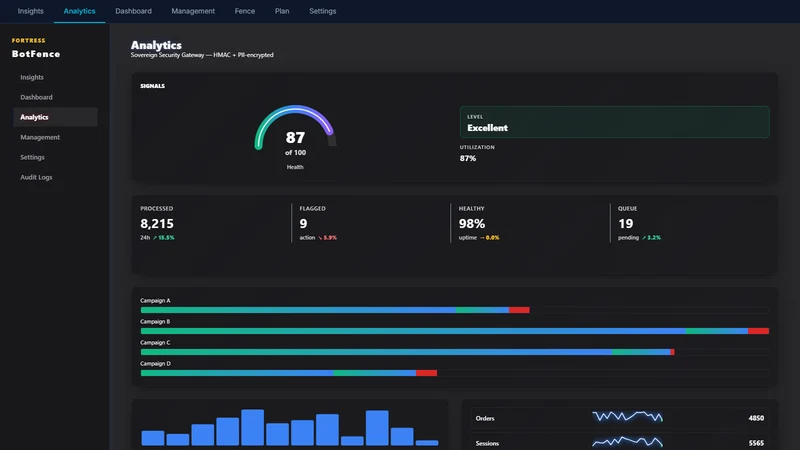Click the Sessions value 5565
The width and height of the screenshot is (800, 450).
[756, 443]
